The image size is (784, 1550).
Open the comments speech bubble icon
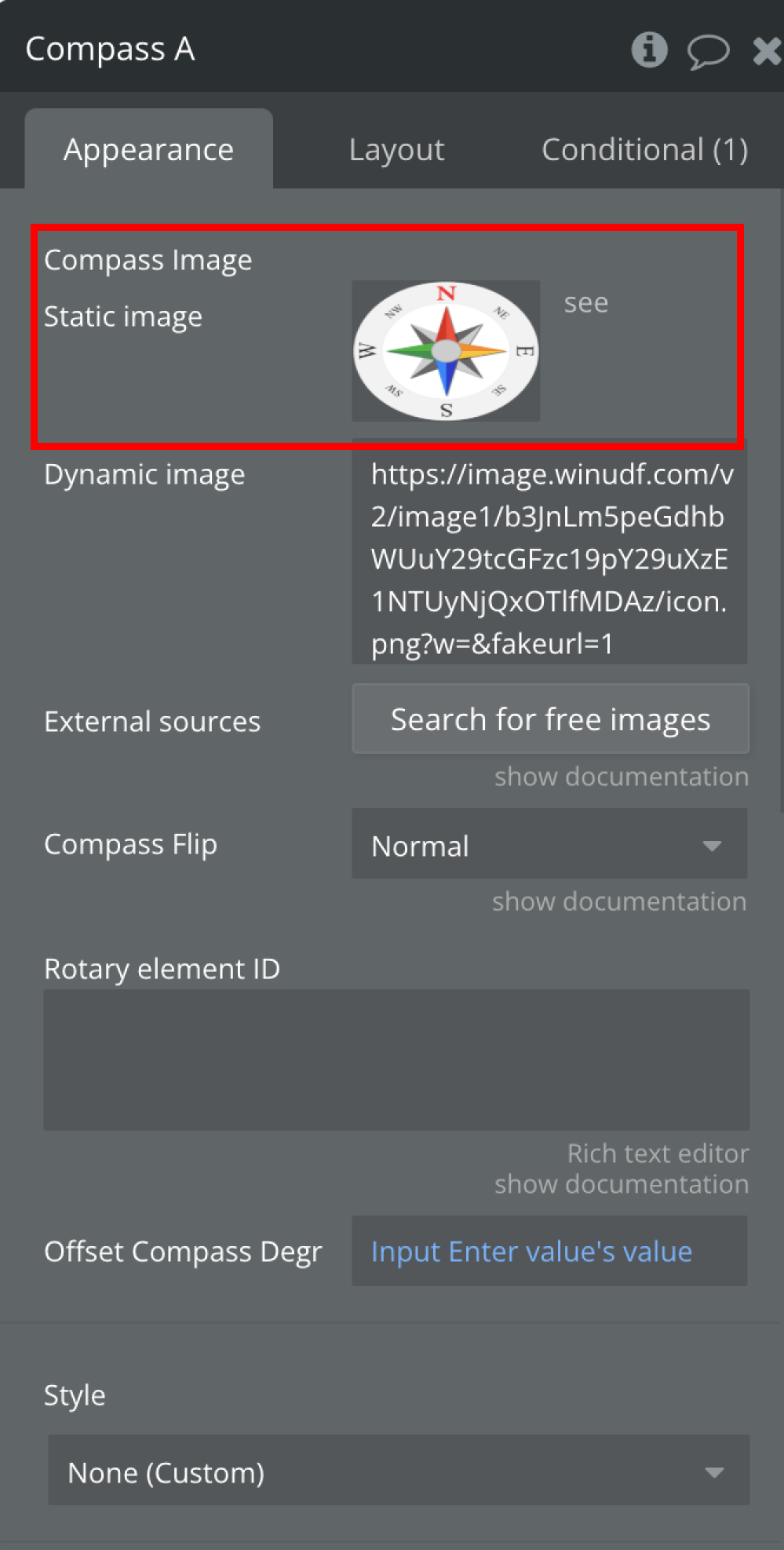point(707,52)
